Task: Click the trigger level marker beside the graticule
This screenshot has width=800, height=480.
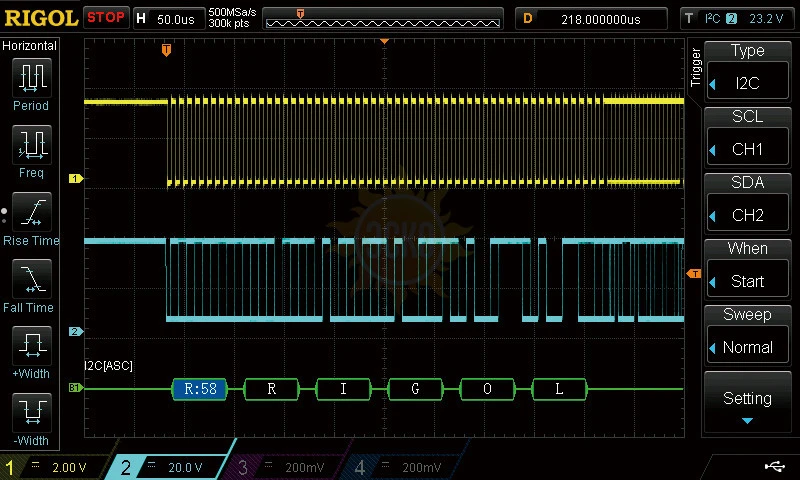Action: (694, 274)
